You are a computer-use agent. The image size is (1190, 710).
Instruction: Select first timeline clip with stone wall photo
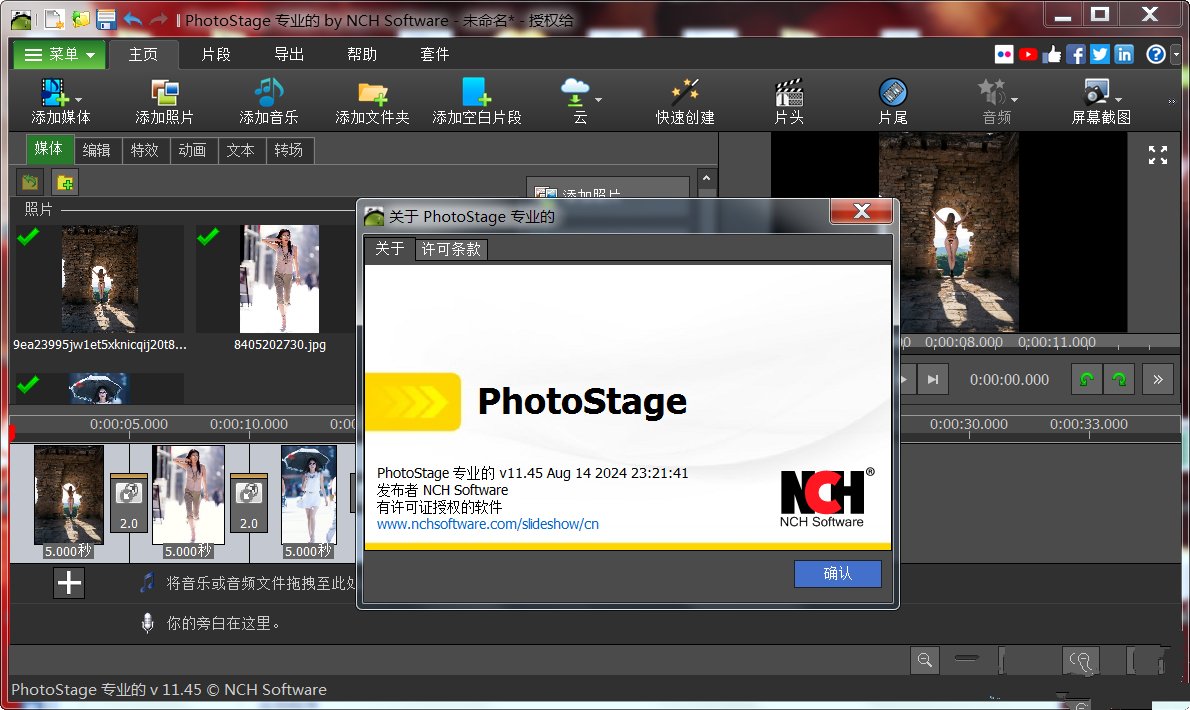coord(68,495)
